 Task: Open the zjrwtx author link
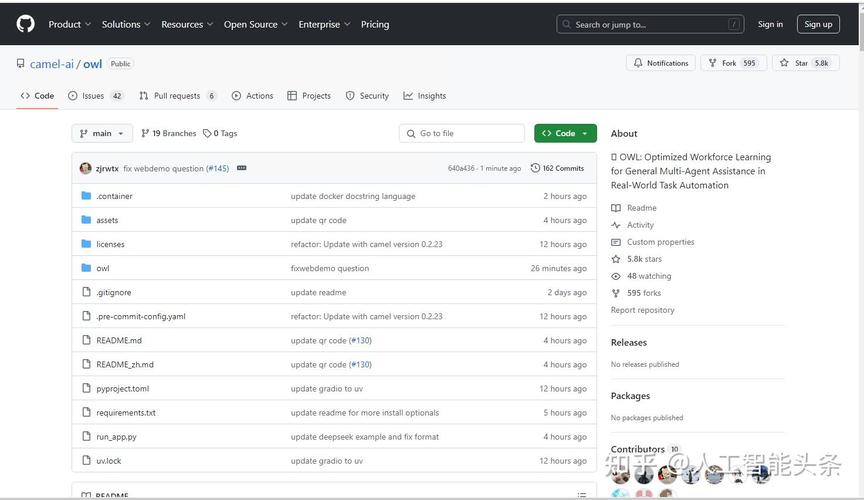click(x=107, y=169)
